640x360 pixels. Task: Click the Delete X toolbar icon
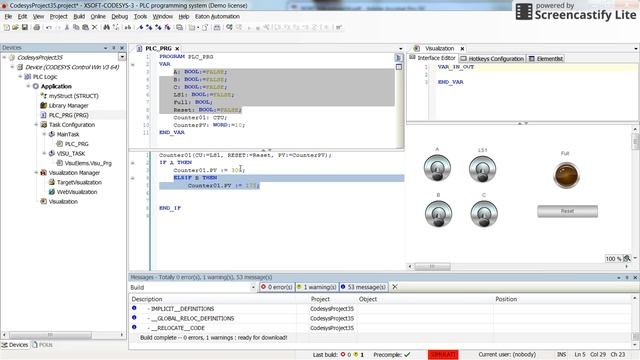pos(95,27)
